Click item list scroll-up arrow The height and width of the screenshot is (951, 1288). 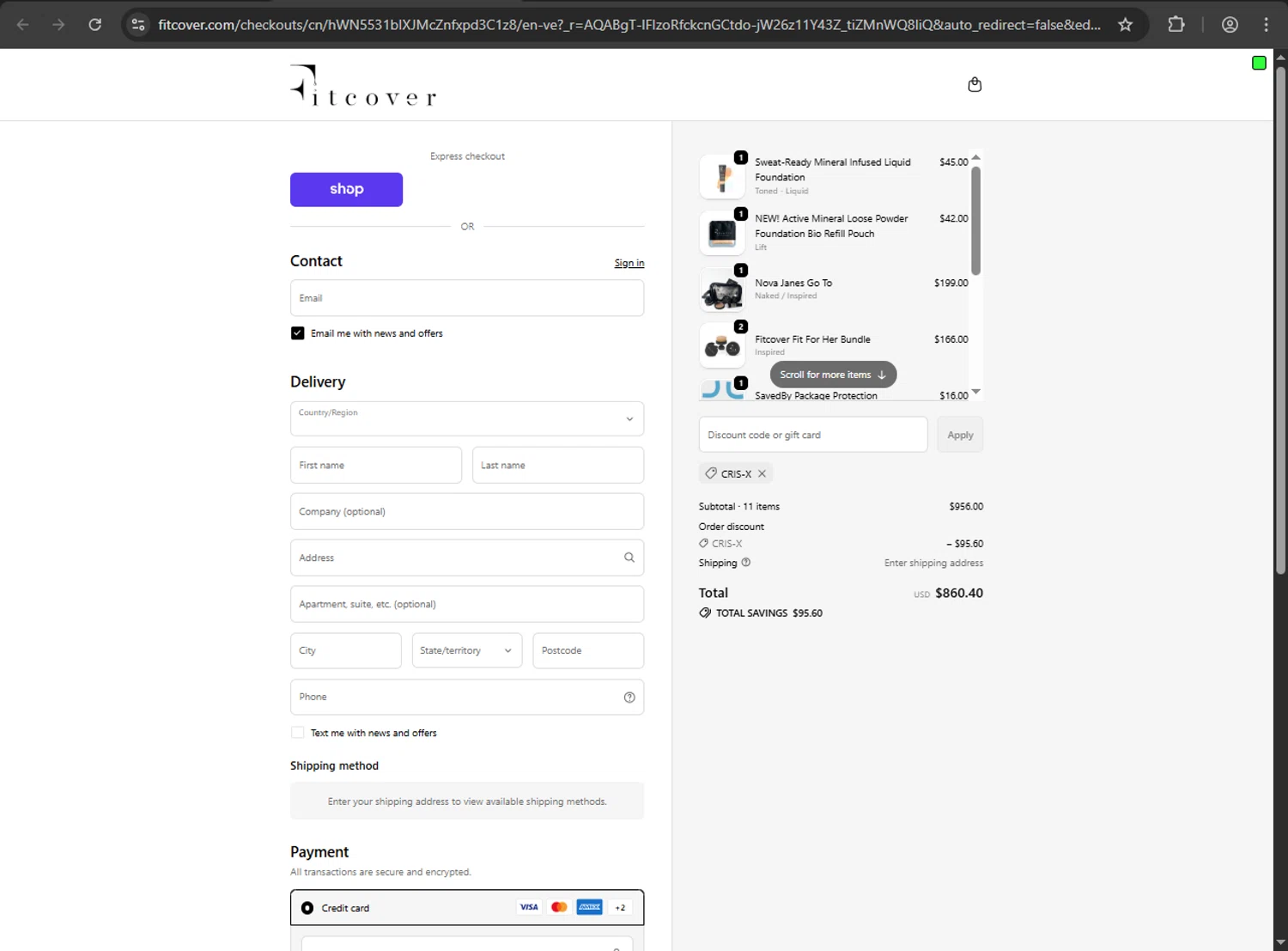[975, 157]
